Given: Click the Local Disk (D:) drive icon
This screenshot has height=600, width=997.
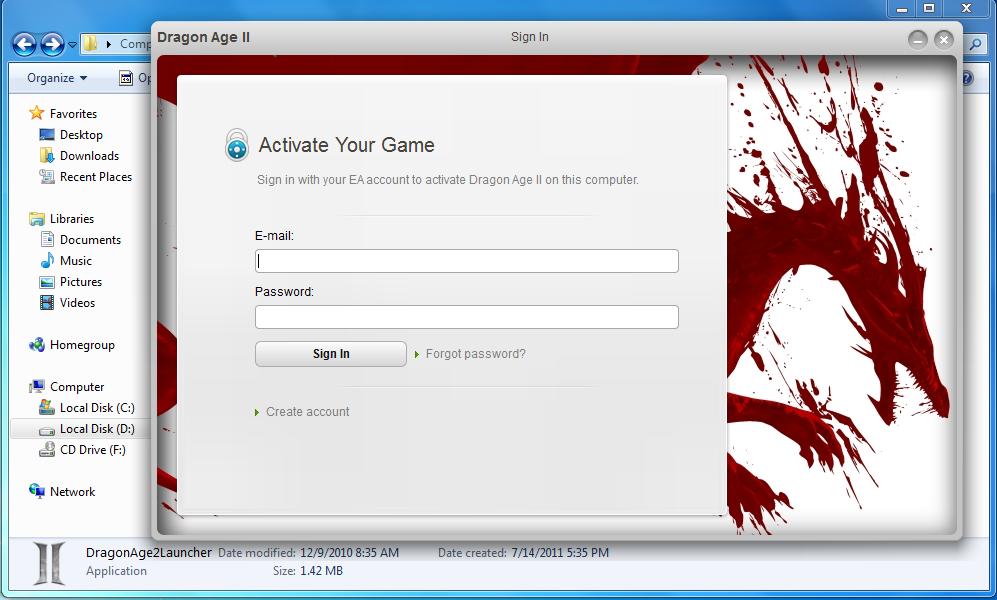Looking at the screenshot, I should coord(46,430).
